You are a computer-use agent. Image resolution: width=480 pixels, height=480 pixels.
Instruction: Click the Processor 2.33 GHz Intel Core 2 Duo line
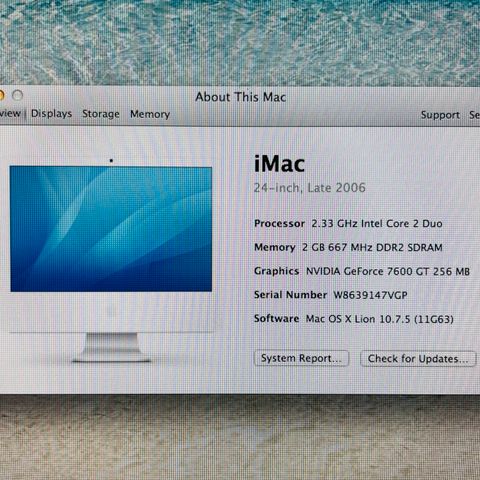(348, 223)
